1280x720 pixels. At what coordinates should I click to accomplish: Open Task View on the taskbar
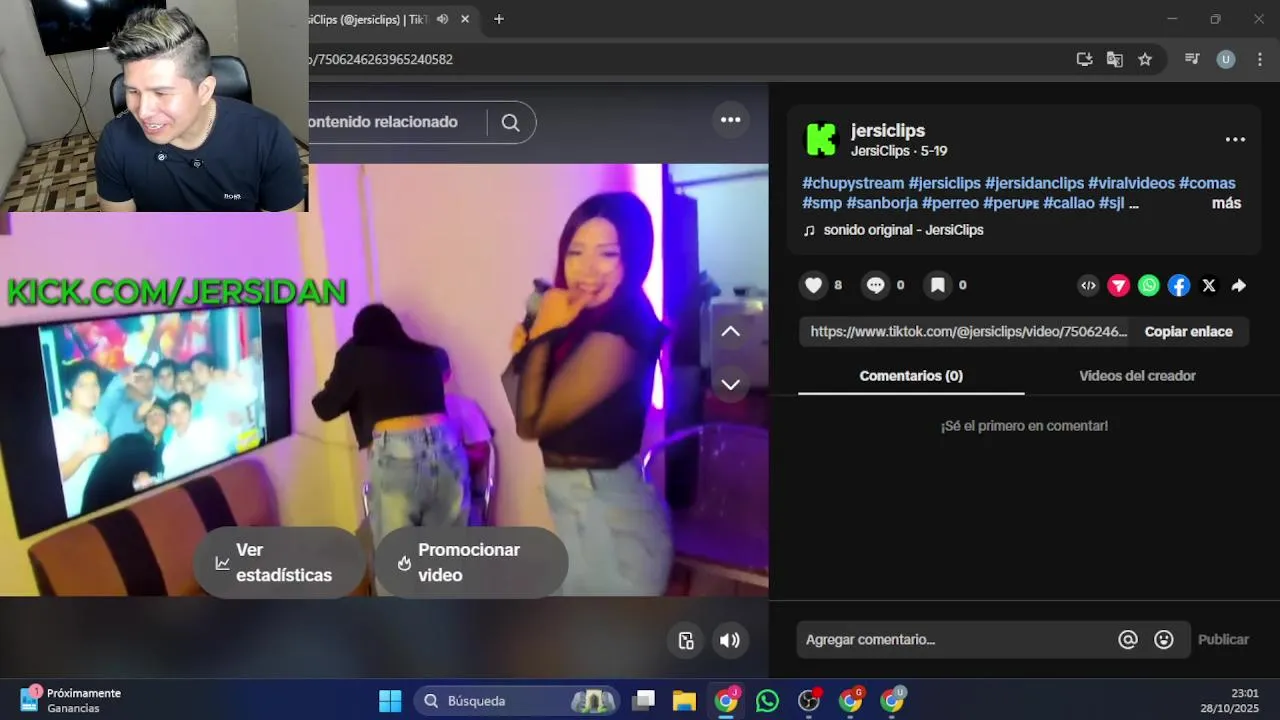(x=644, y=701)
